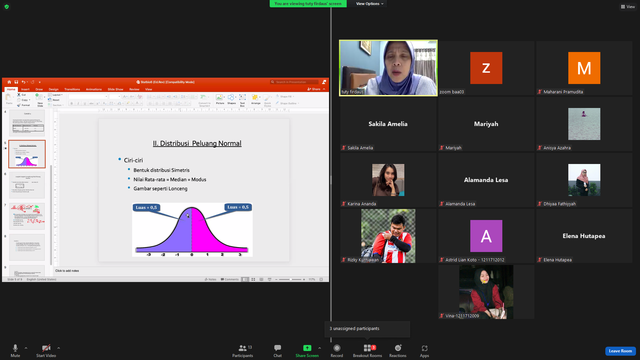Open Breakout Rooms
The image size is (640, 360).
[x=367, y=350]
